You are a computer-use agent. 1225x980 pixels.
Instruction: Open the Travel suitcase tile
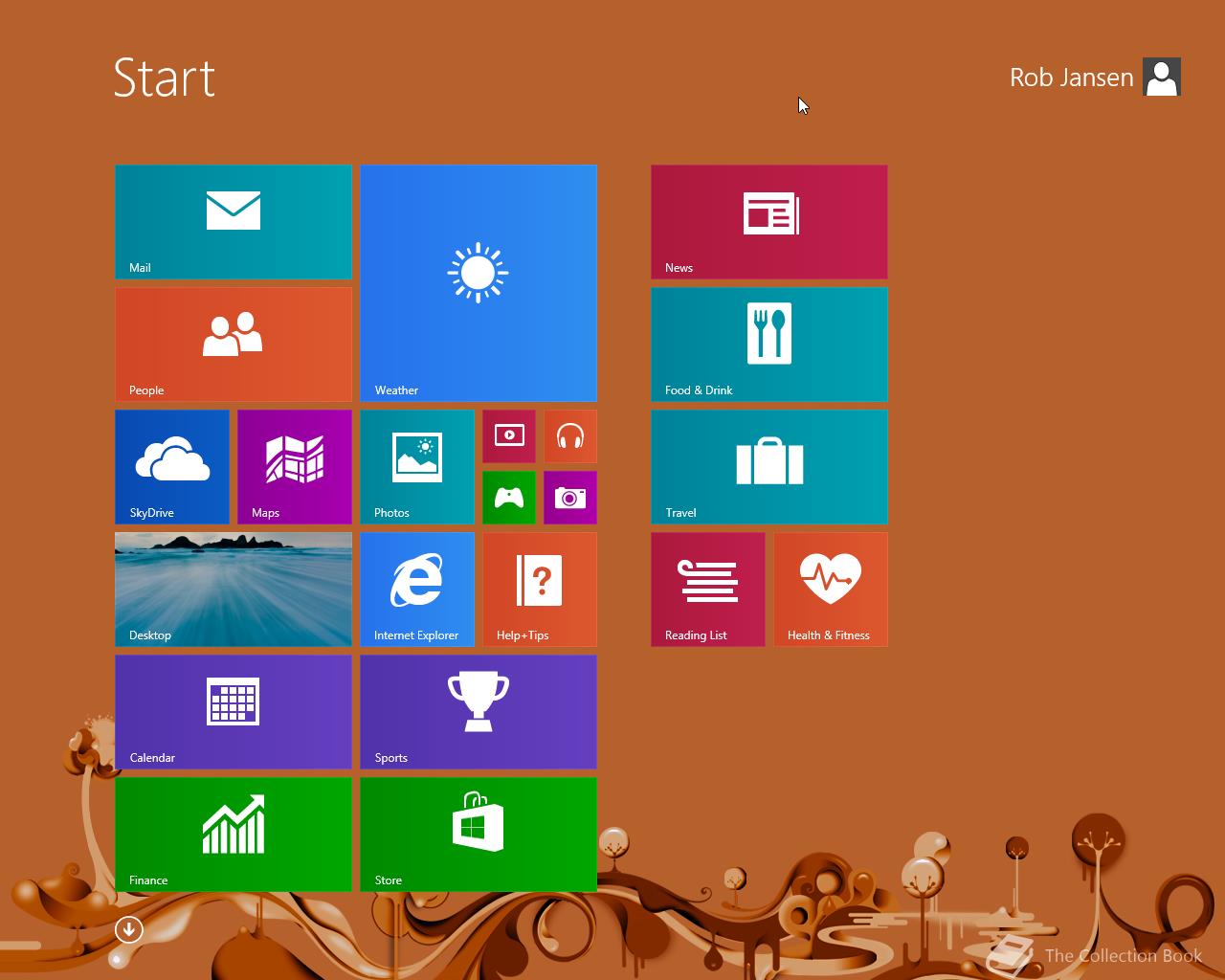point(769,467)
